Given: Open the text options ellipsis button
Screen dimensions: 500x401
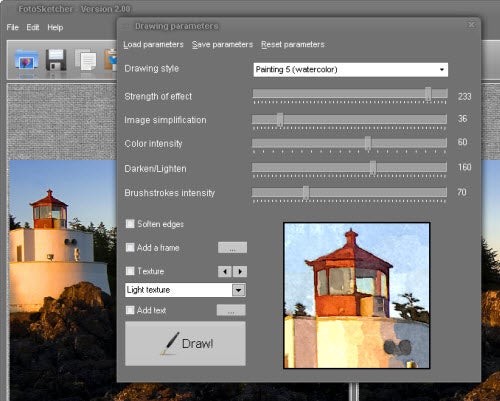Looking at the screenshot, I should tap(231, 310).
